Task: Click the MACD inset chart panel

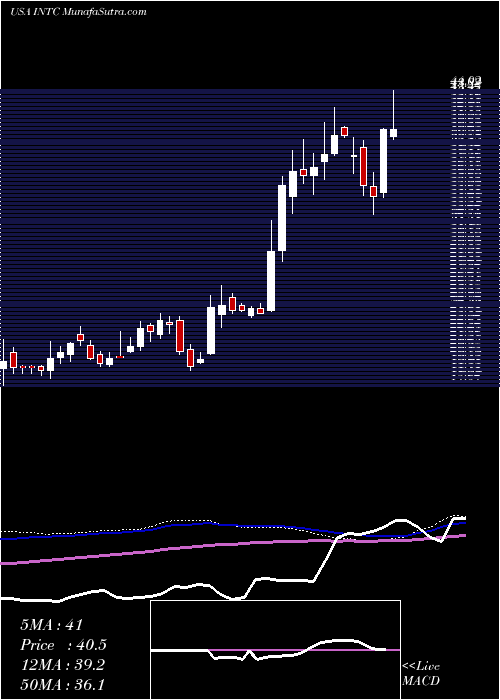Action: (275, 650)
